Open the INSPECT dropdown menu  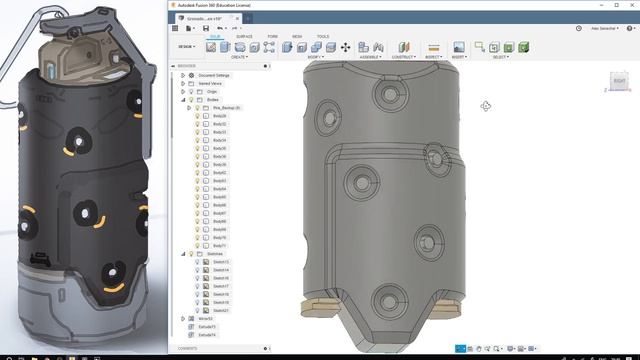coord(433,57)
